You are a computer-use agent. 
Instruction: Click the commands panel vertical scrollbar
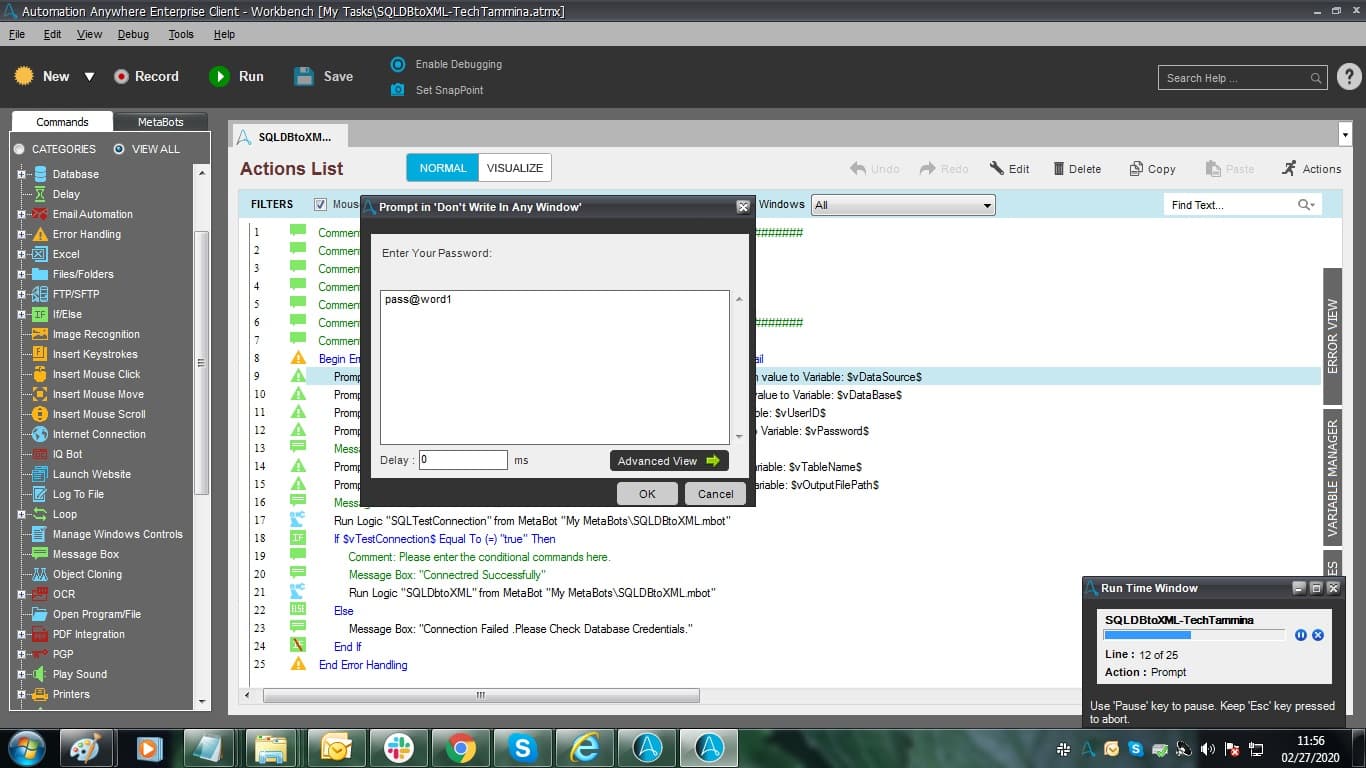pos(202,363)
